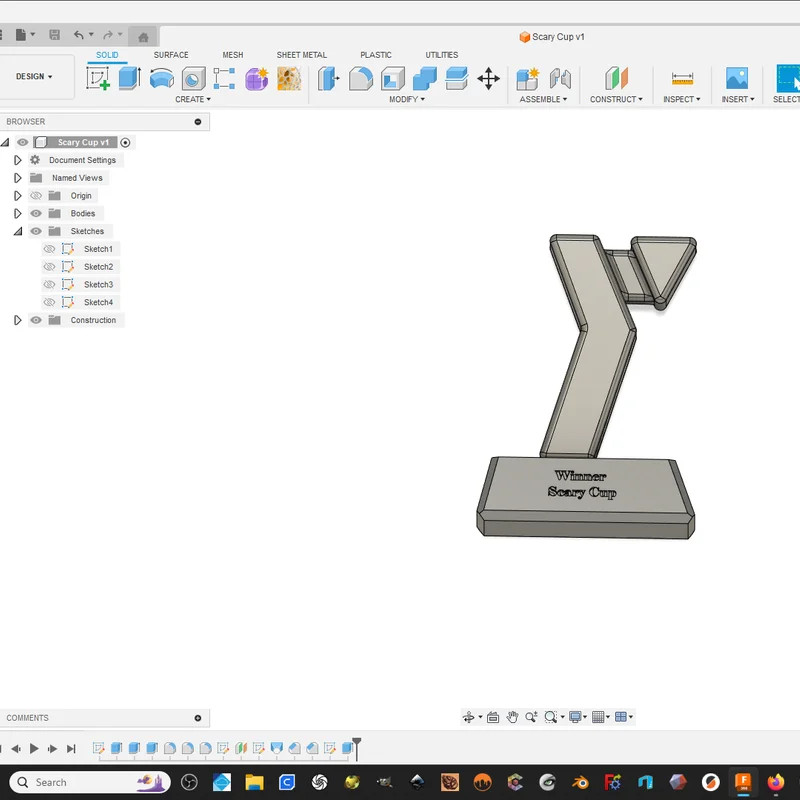Select the Offset Plane construct tool

(x=616, y=79)
